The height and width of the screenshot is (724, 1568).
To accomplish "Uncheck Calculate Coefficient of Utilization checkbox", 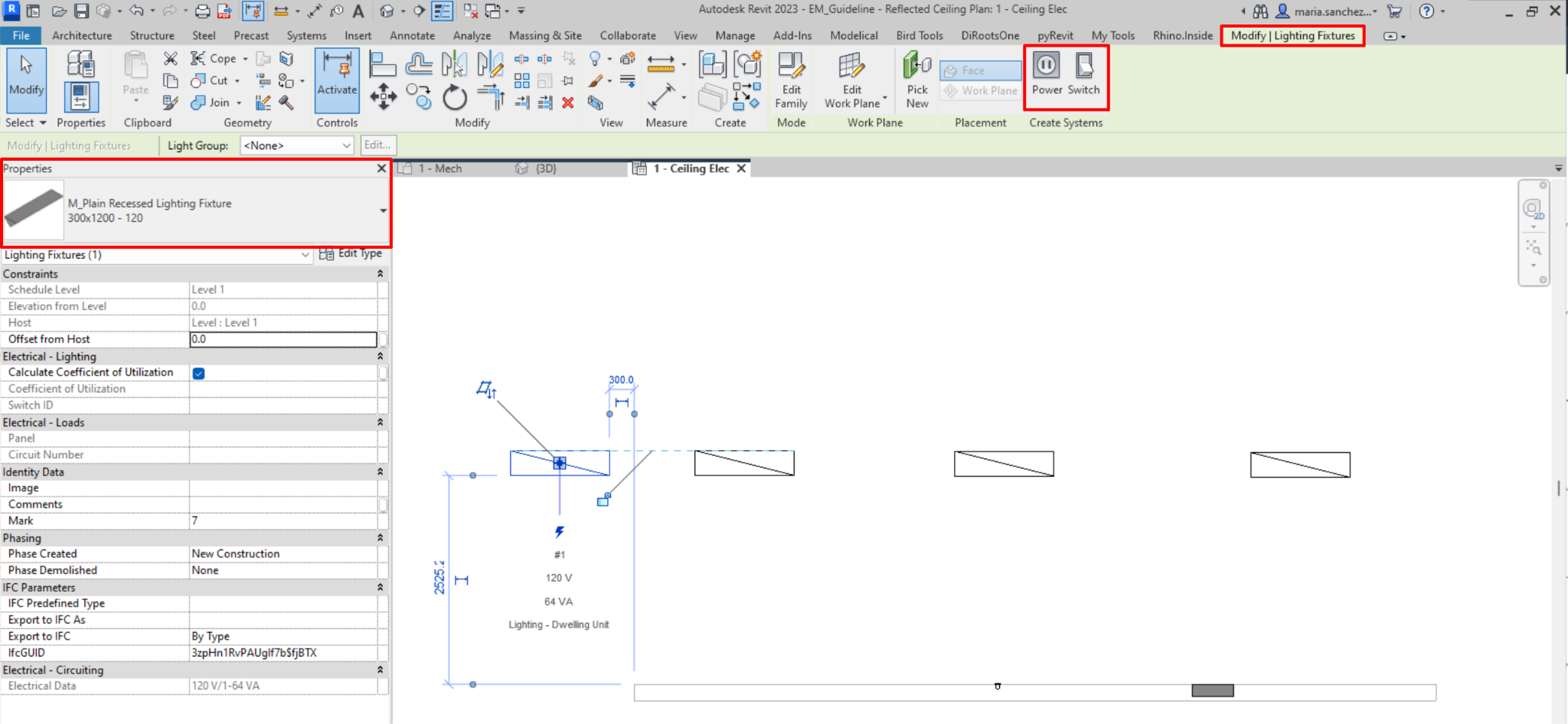I will pos(198,373).
